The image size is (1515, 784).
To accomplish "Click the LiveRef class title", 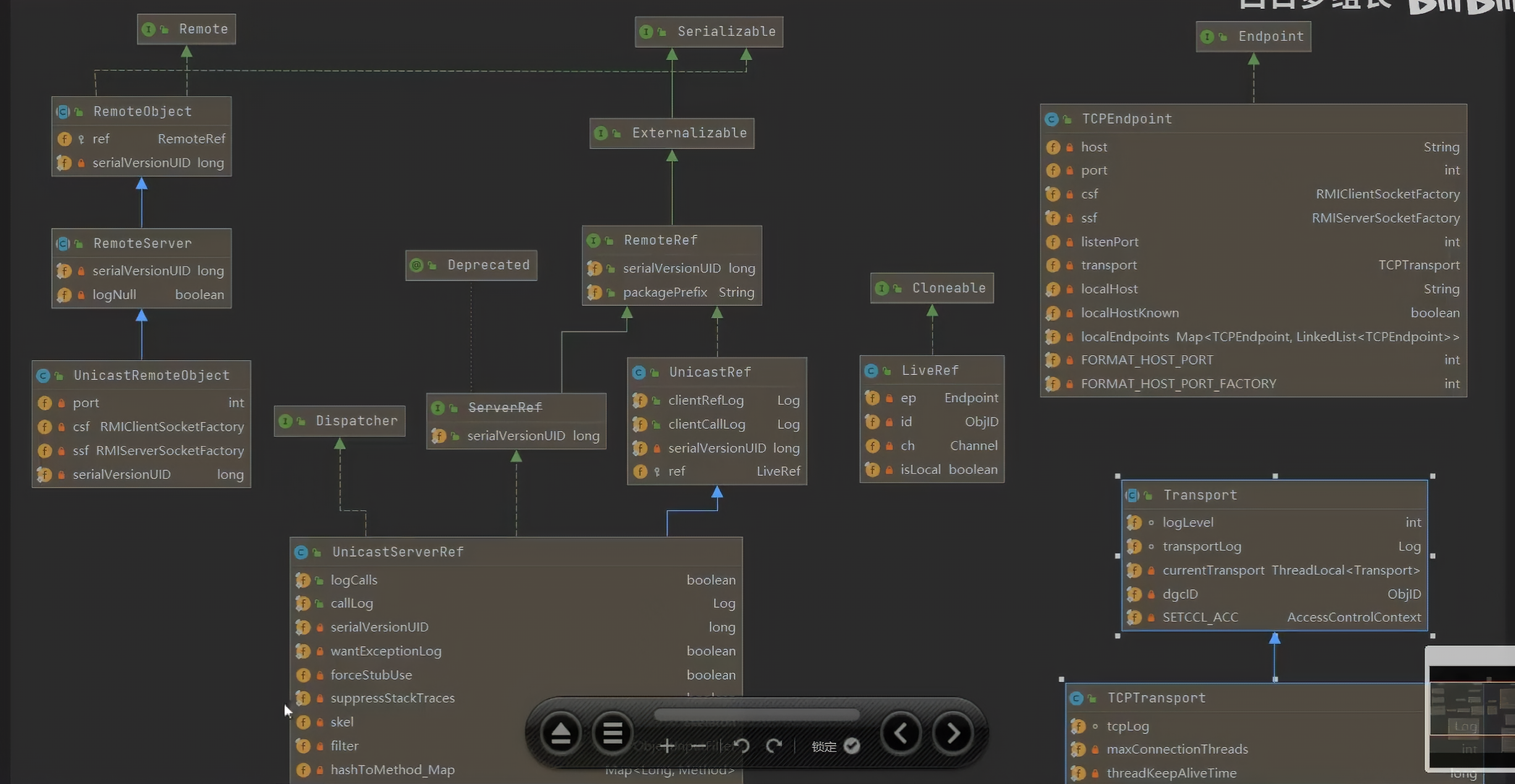I will [x=930, y=371].
